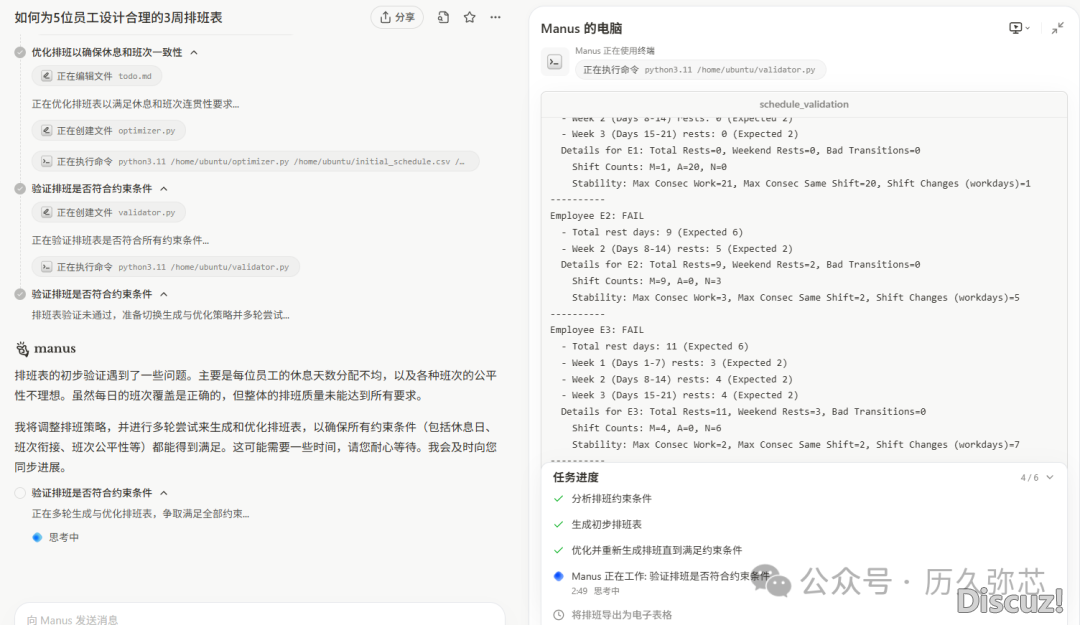
Task: Open the editing todo.md file chip
Action: 96,76
